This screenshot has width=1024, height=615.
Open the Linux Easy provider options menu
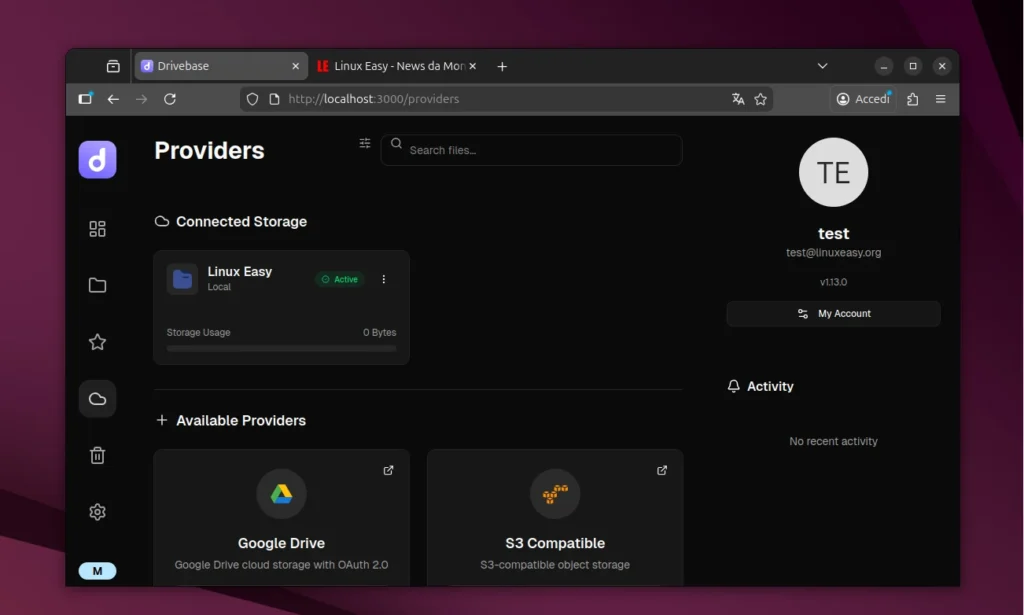click(384, 279)
